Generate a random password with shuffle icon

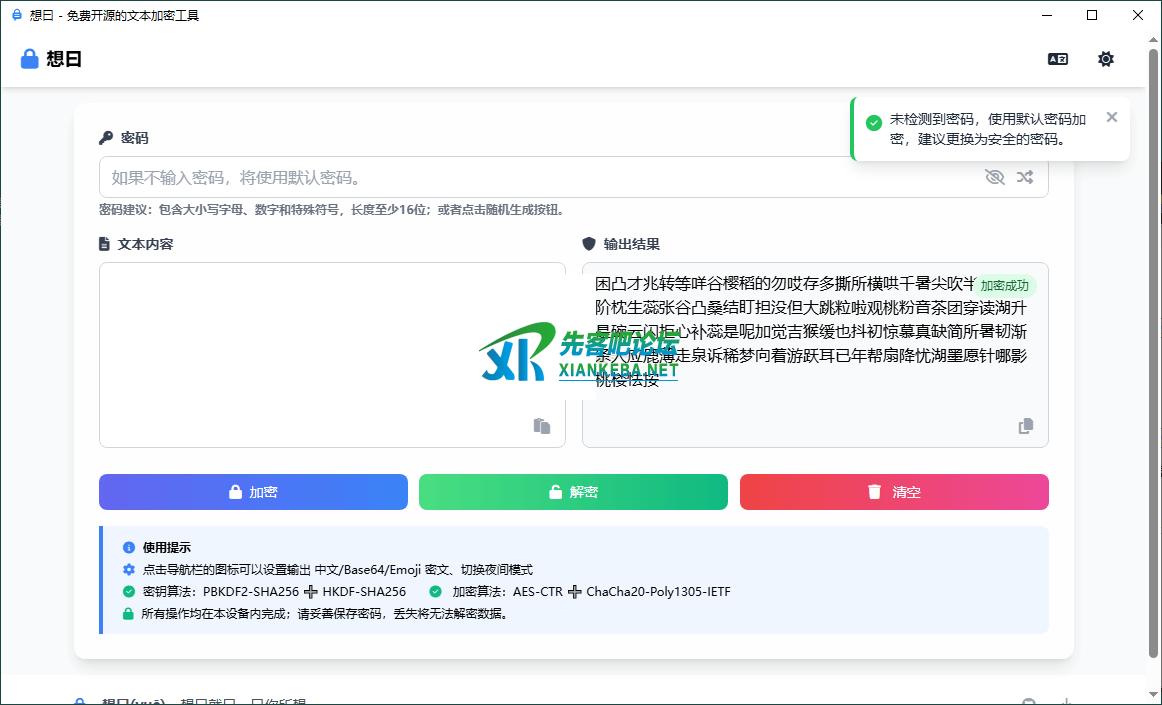point(1025,177)
